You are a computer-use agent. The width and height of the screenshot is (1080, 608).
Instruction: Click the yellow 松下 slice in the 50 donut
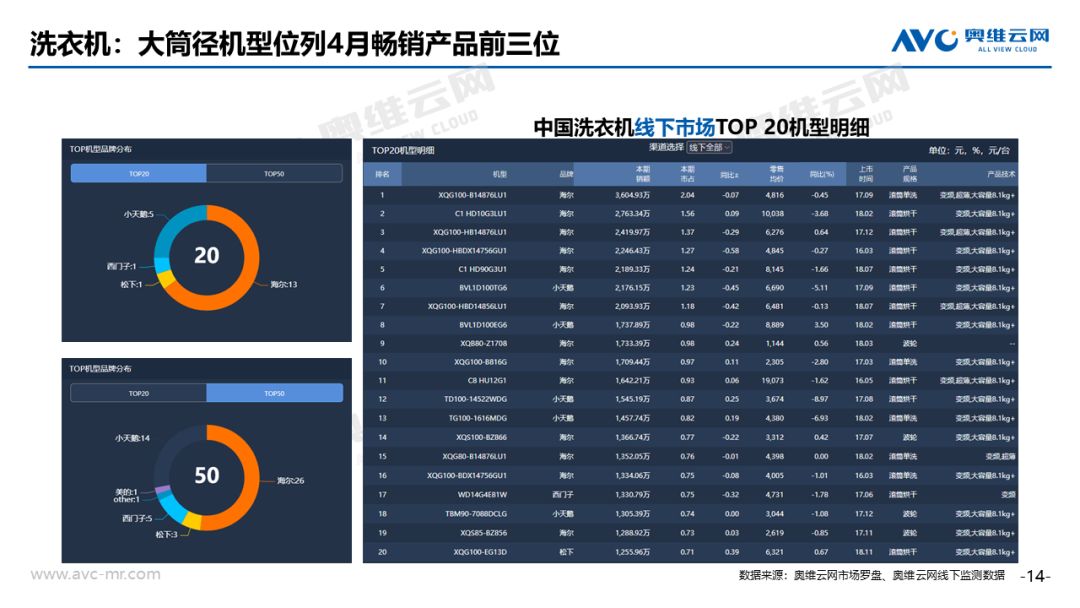tap(193, 521)
